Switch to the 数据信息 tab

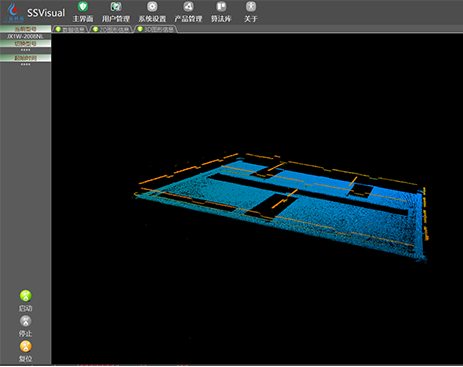pos(70,29)
